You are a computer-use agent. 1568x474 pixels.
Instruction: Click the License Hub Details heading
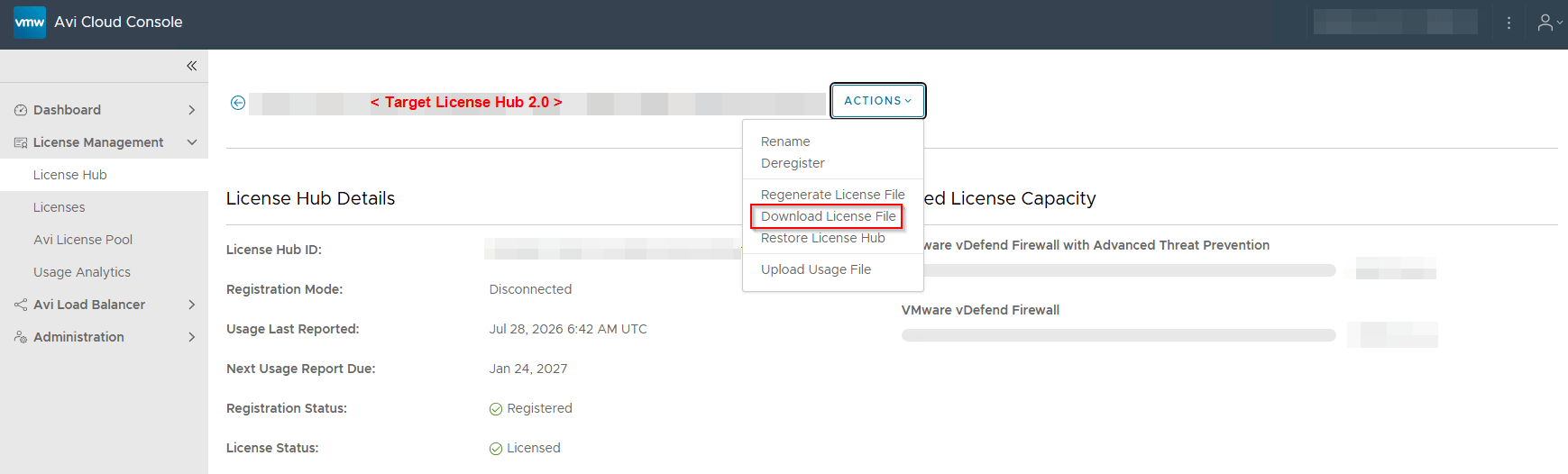coord(310,198)
